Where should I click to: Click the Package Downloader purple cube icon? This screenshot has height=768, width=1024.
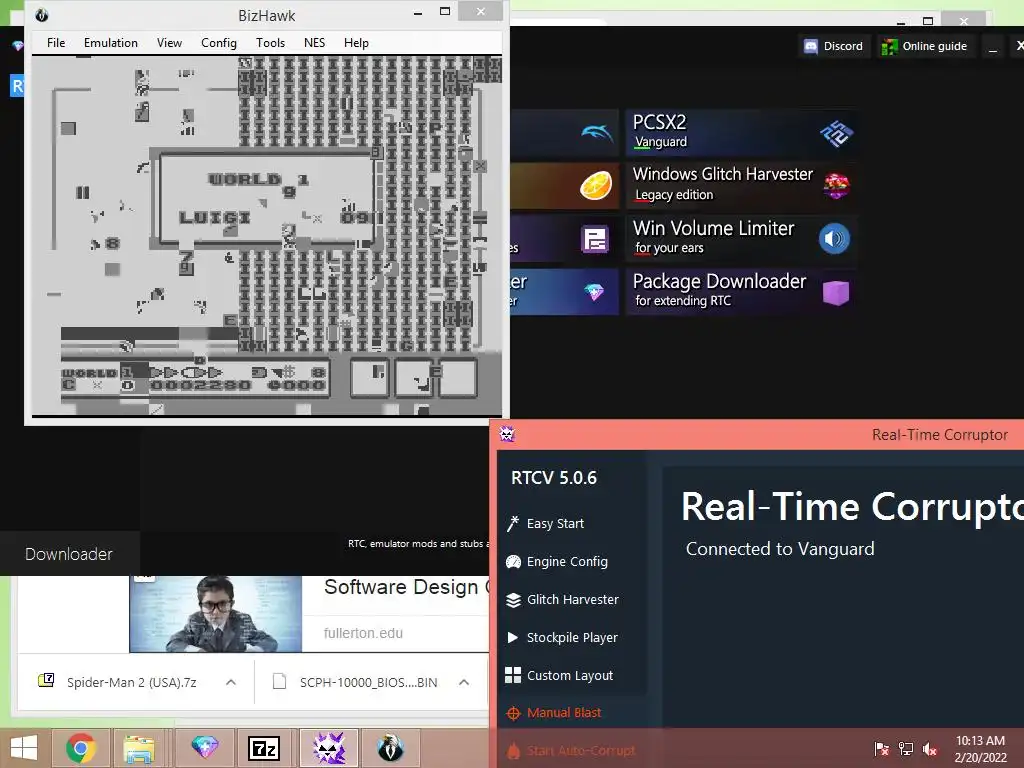click(x=836, y=293)
